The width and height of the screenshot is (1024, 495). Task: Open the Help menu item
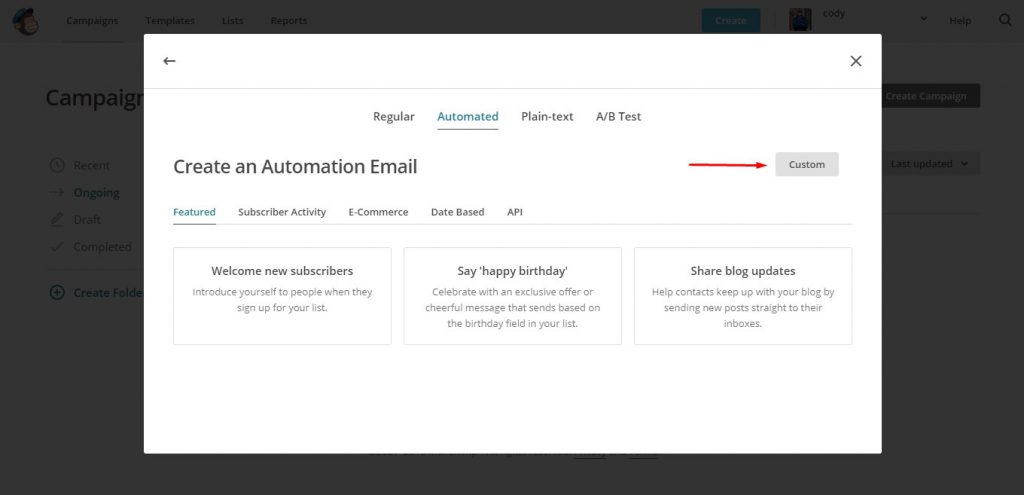(960, 21)
